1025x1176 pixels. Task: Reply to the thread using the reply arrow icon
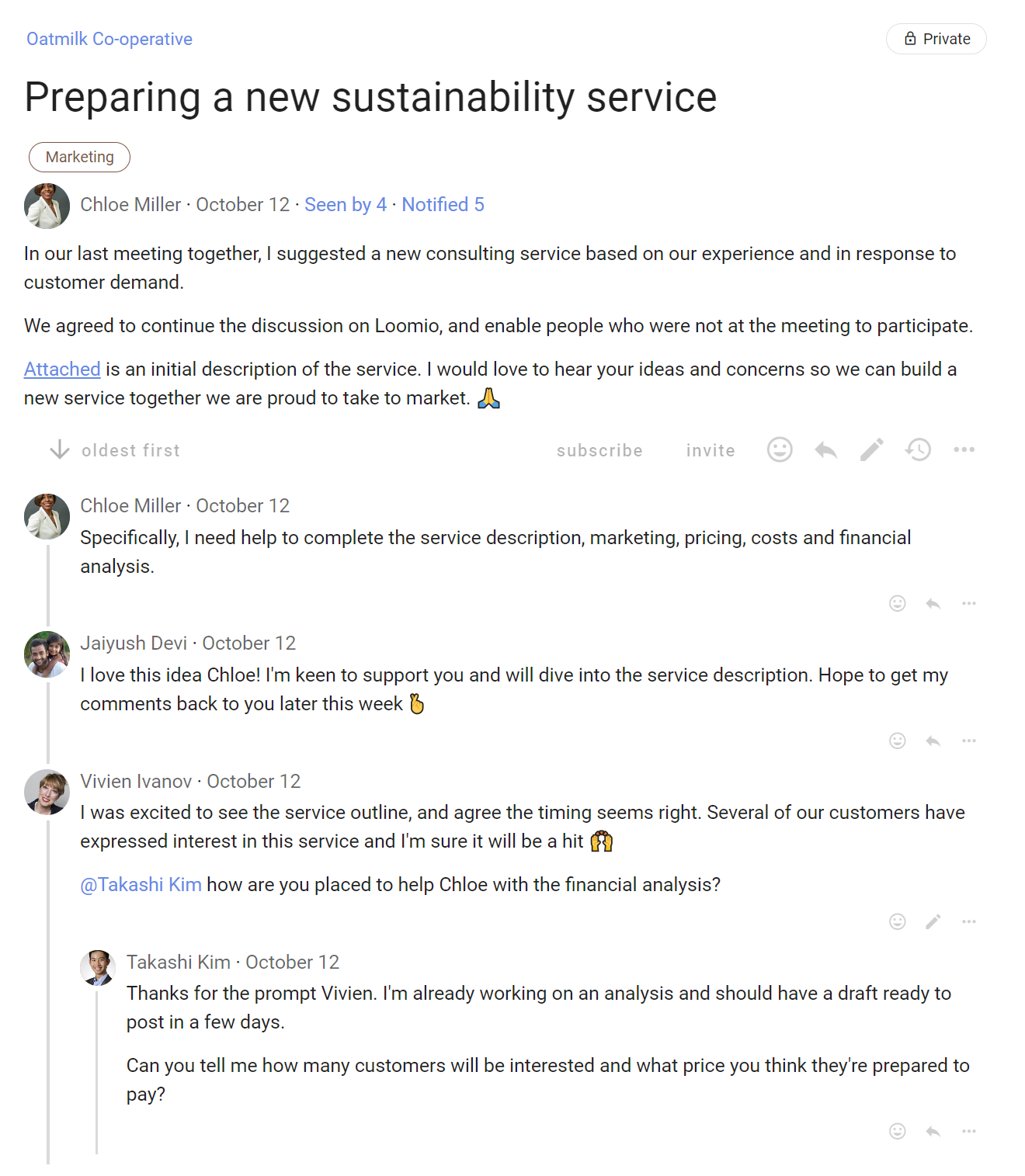pyautogui.click(x=825, y=449)
